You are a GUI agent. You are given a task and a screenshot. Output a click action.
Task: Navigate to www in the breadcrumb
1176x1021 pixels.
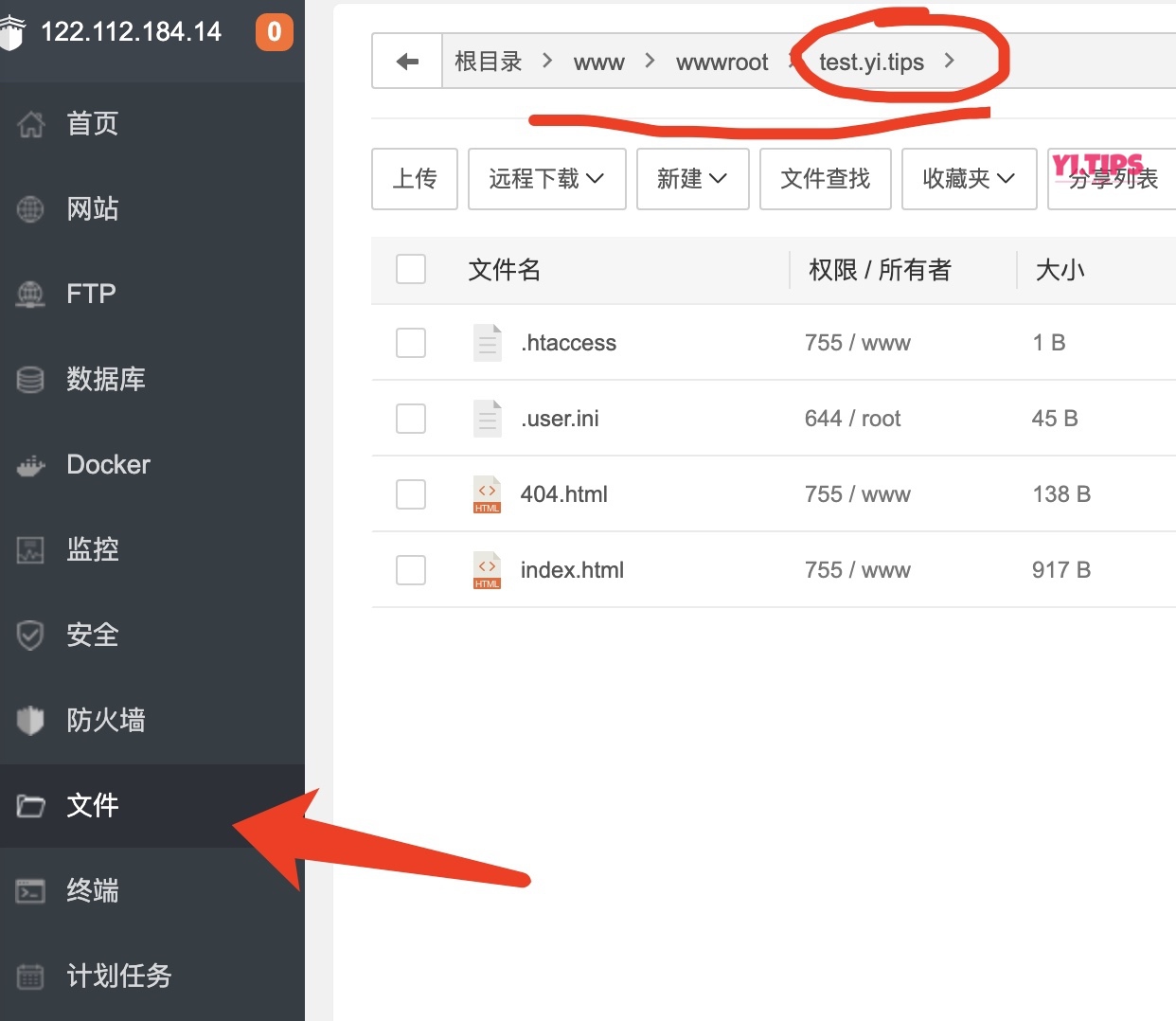pyautogui.click(x=599, y=63)
